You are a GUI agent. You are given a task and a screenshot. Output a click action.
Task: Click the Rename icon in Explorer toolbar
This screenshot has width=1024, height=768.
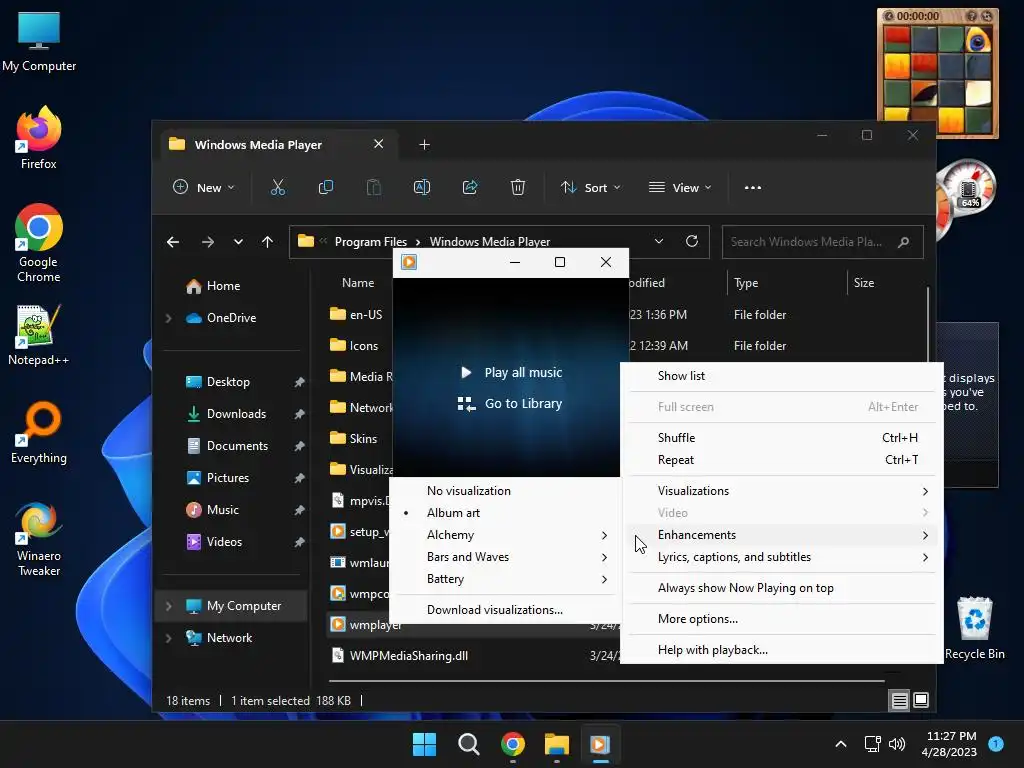point(422,187)
